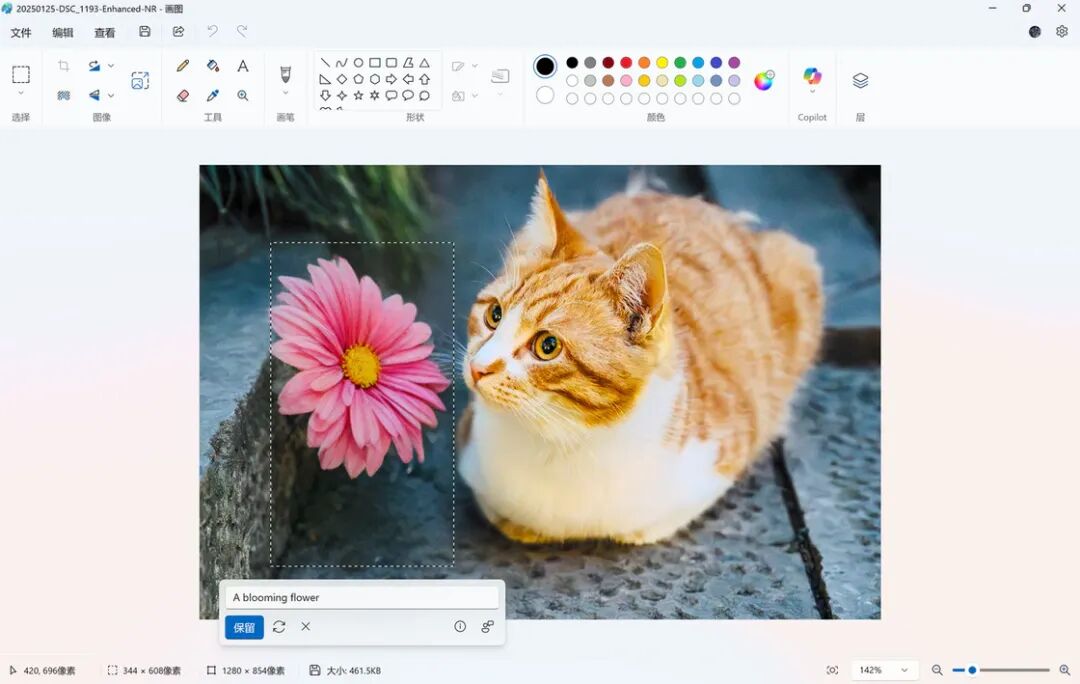Select the primary black Color 1 circle
This screenshot has width=1080, height=684.
click(x=545, y=66)
